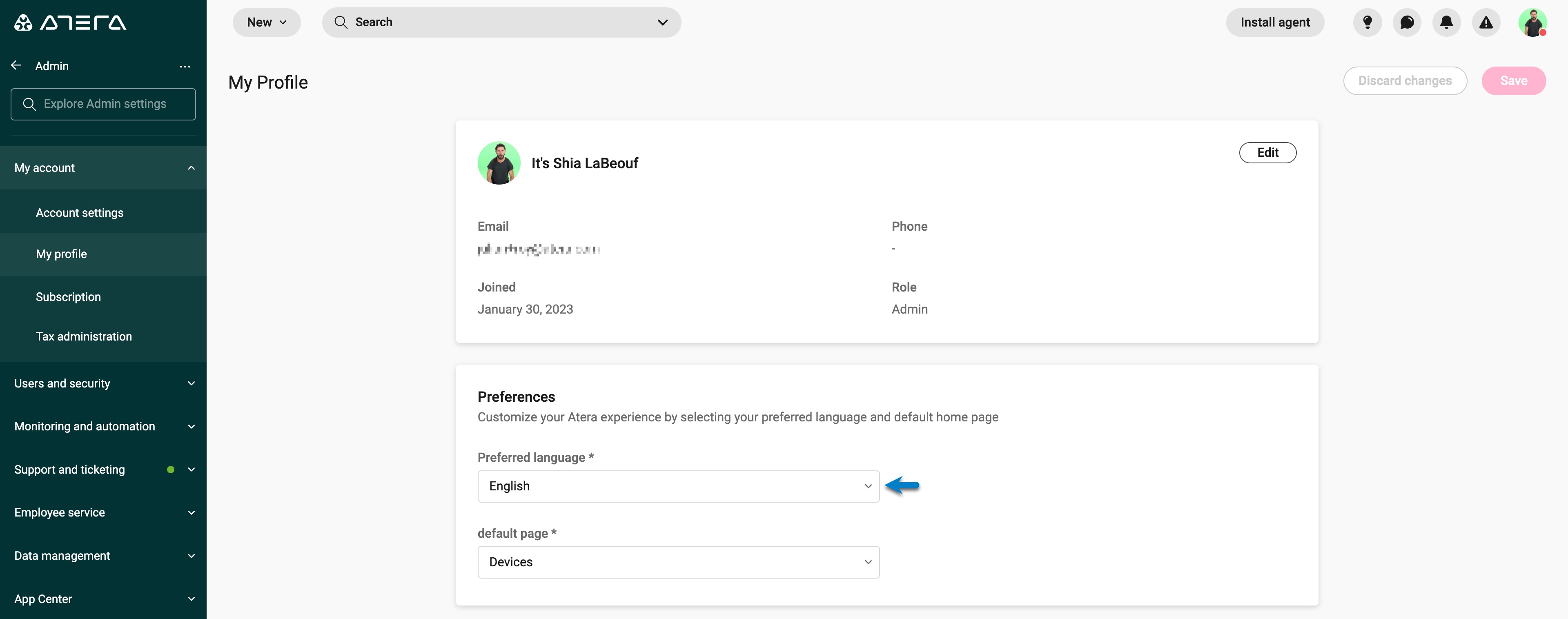This screenshot has width=1568, height=619.
Task: Expand Users and security section
Action: pyautogui.click(x=103, y=383)
